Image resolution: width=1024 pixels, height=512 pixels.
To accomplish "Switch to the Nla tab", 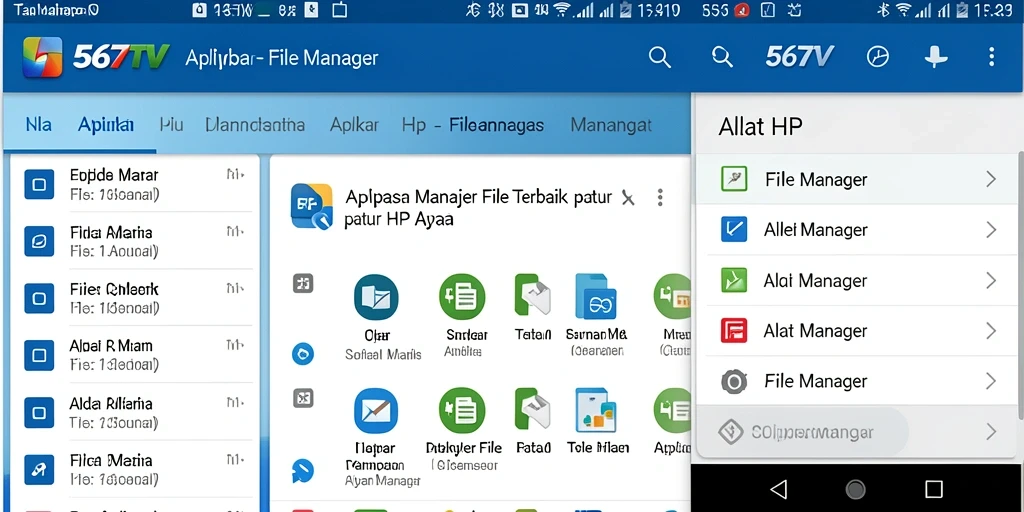I will click(39, 124).
